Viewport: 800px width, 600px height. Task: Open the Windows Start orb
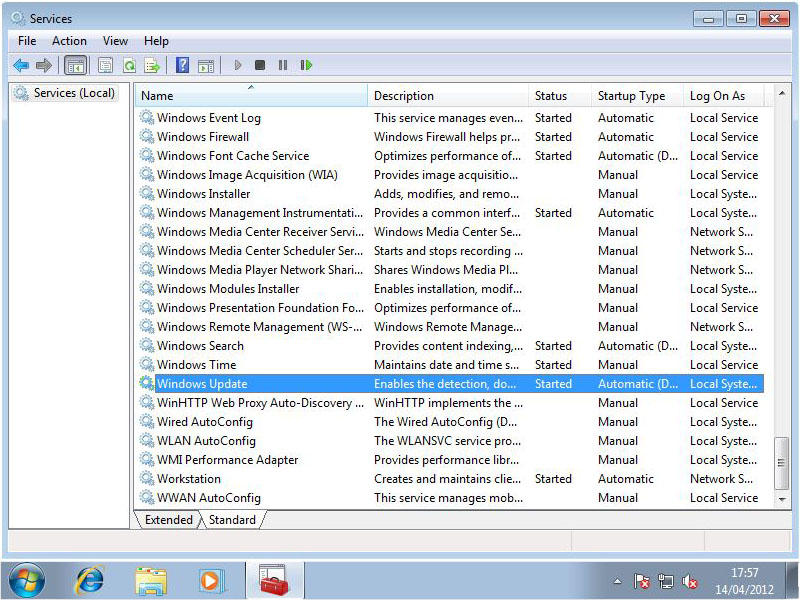click(x=27, y=581)
